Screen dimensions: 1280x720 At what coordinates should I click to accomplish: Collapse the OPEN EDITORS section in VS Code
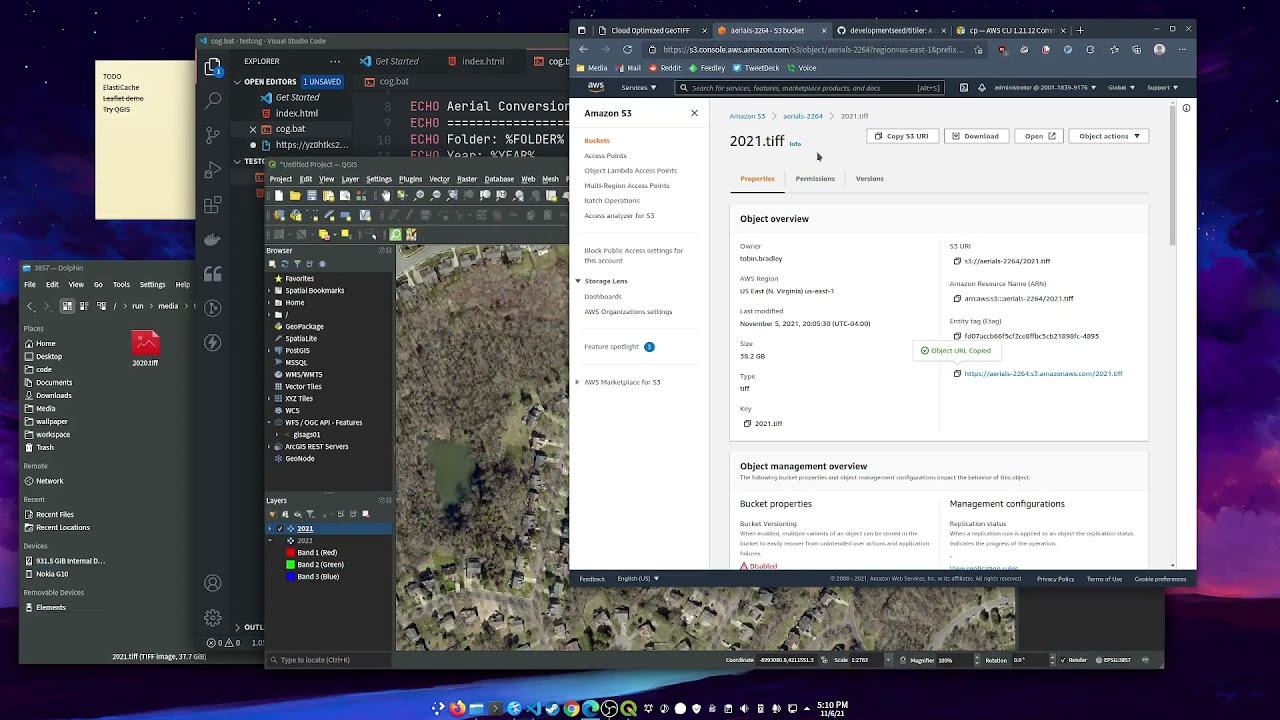(237, 82)
